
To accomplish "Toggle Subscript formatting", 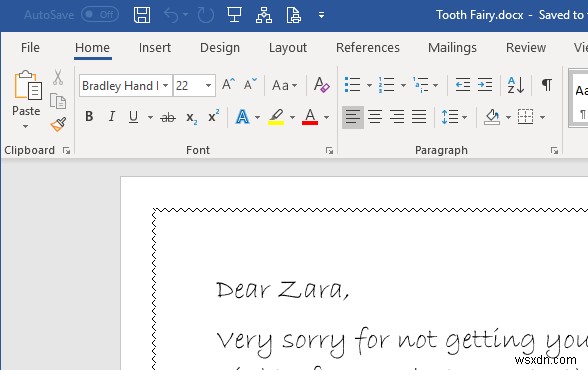I will pyautogui.click(x=191, y=118).
